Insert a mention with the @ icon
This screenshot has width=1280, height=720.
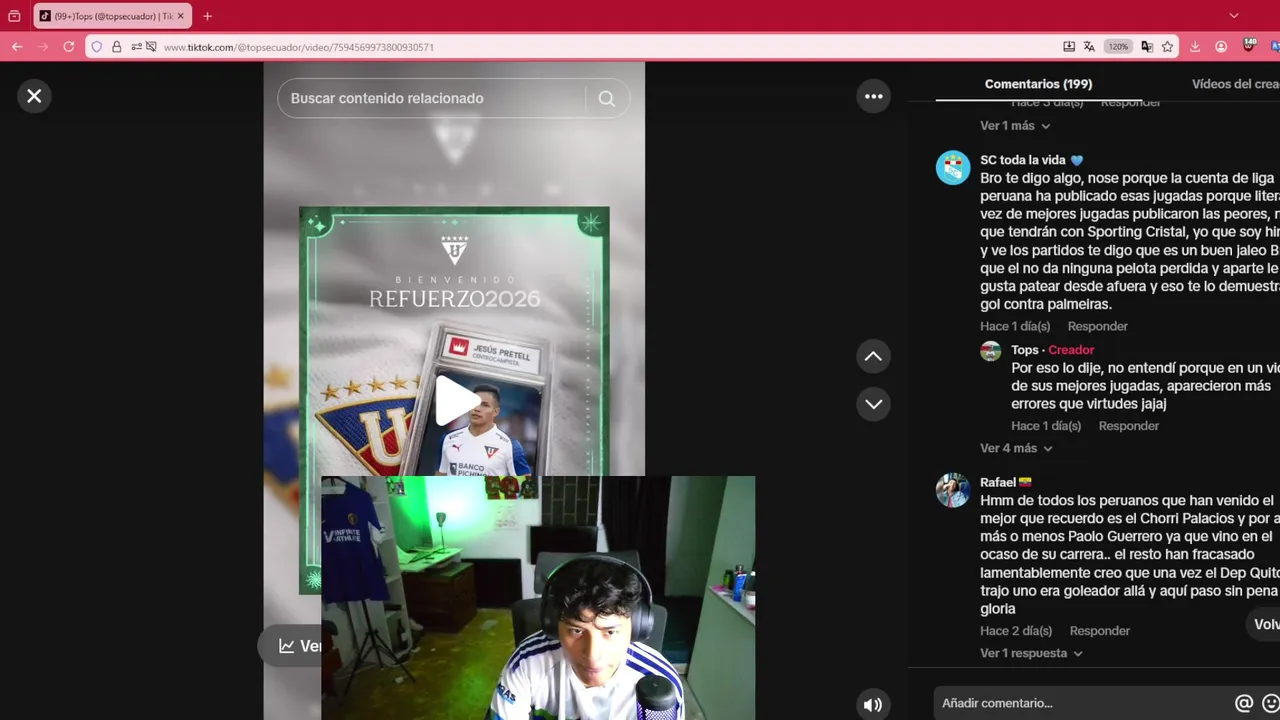pyautogui.click(x=1244, y=703)
